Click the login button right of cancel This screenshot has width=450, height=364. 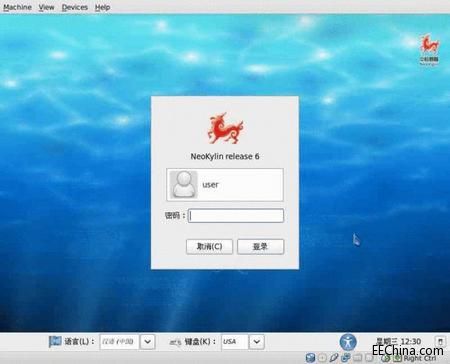tap(260, 247)
